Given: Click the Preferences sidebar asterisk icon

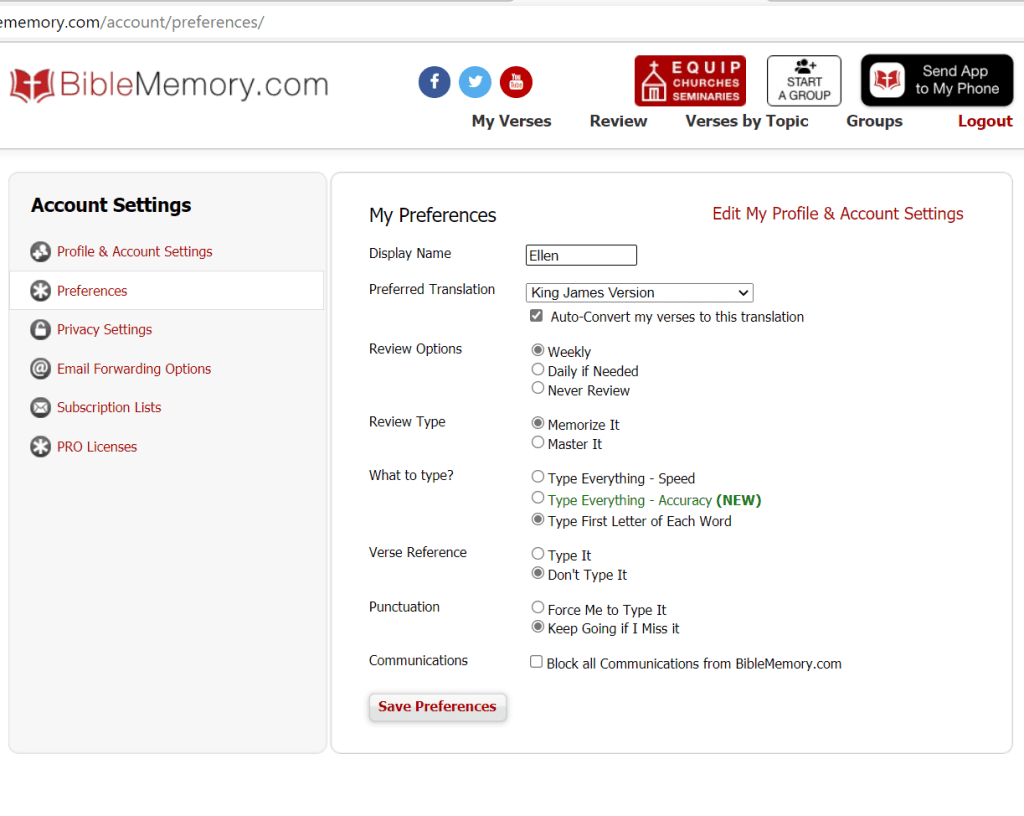Looking at the screenshot, I should (x=40, y=290).
